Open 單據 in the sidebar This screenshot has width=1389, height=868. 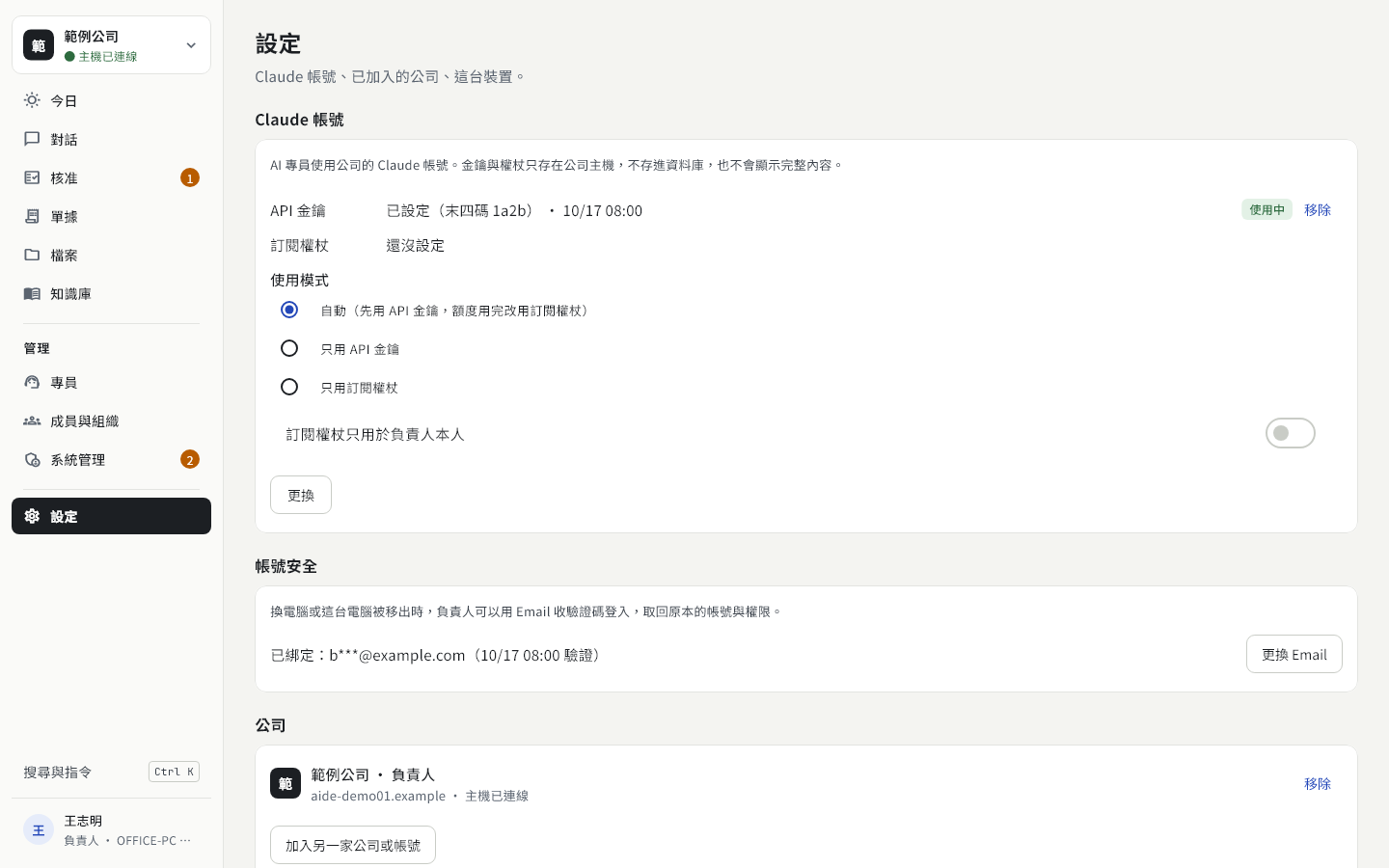pos(111,216)
